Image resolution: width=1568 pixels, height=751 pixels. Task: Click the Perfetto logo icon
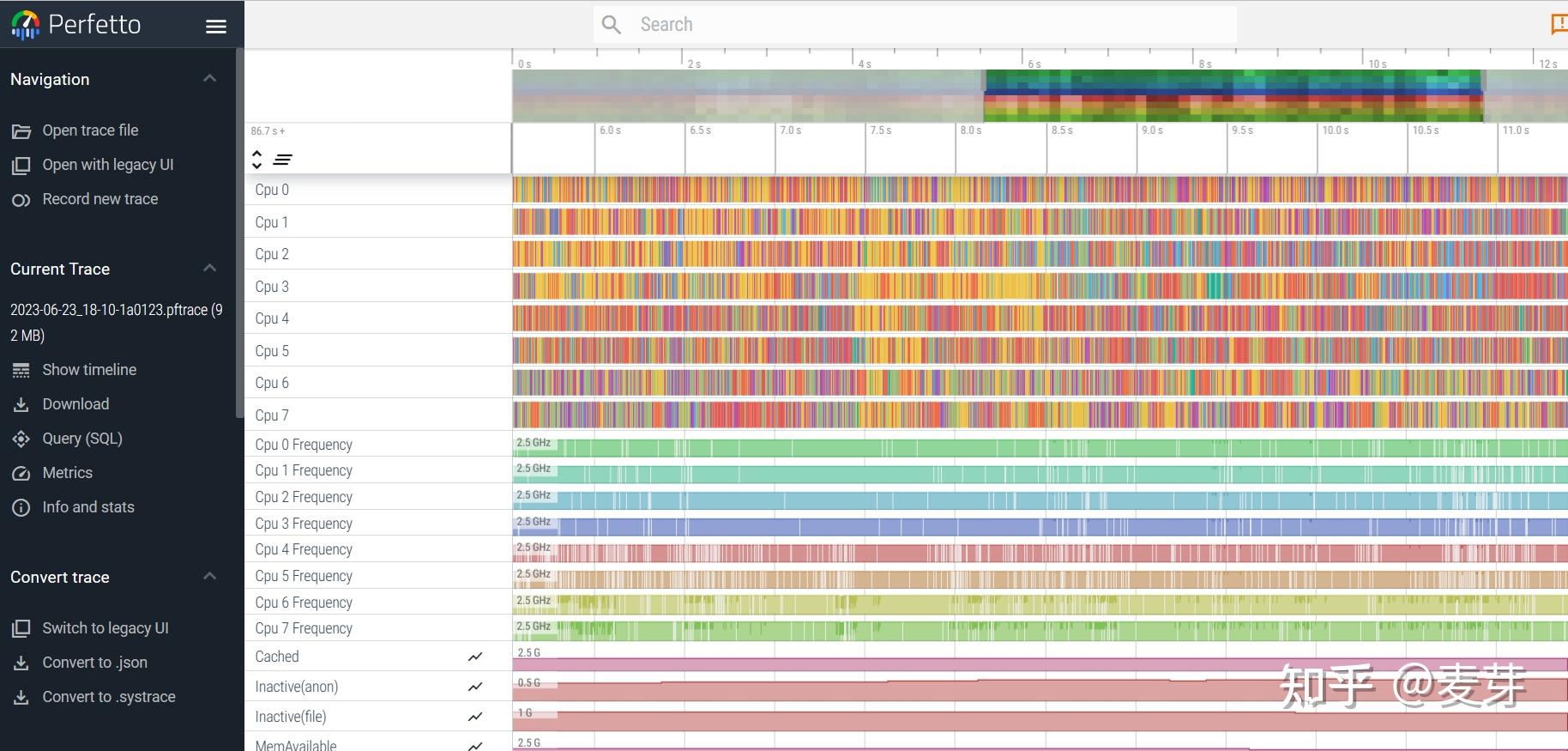click(26, 25)
